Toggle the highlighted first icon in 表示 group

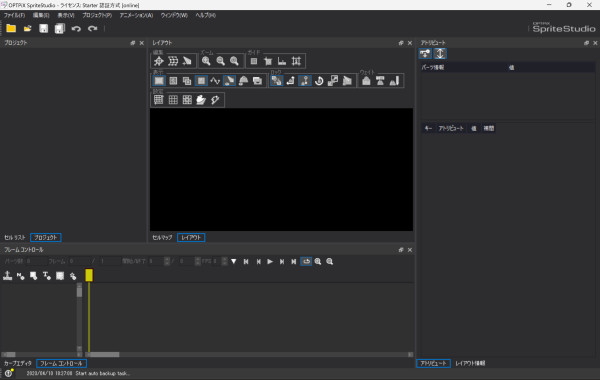[159, 81]
